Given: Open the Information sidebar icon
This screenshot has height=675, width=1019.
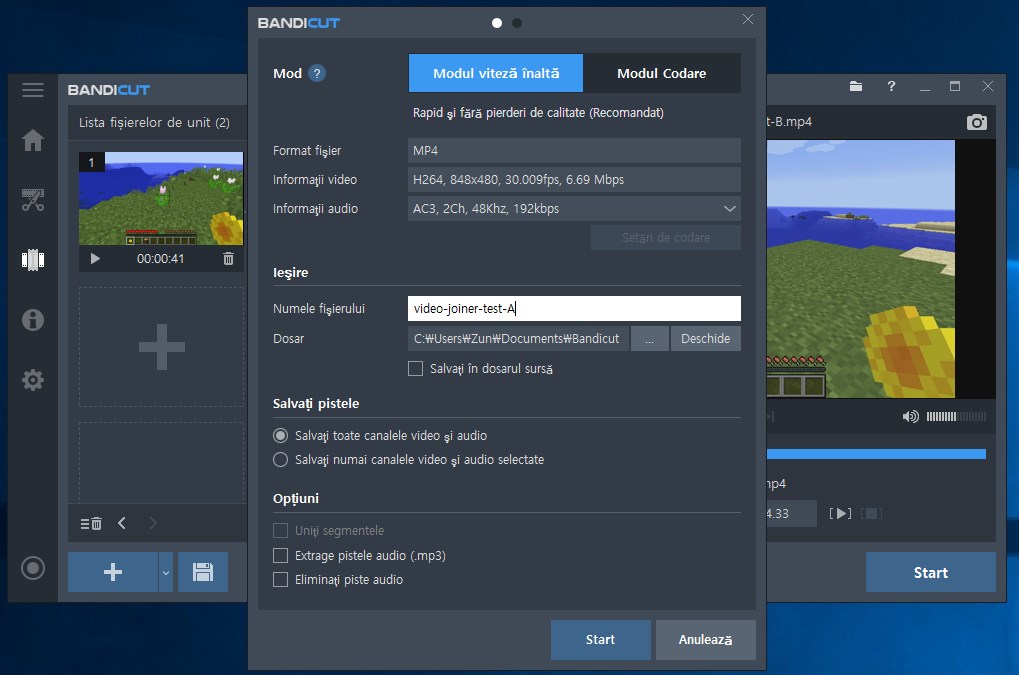Looking at the screenshot, I should click(x=32, y=320).
